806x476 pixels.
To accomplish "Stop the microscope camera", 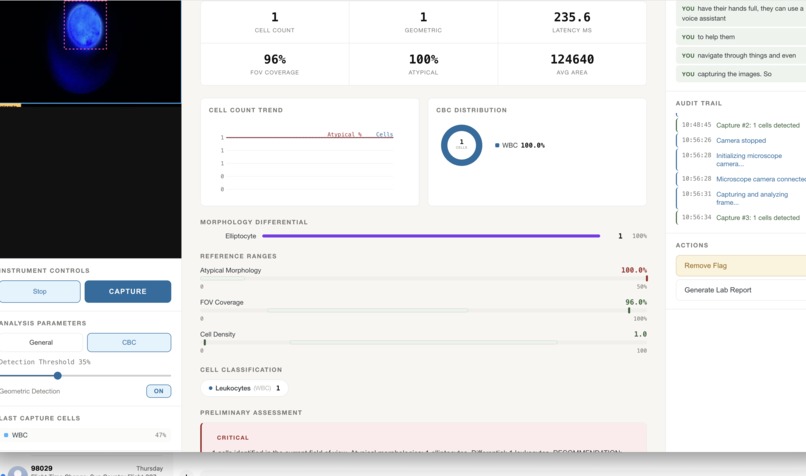I will point(40,291).
